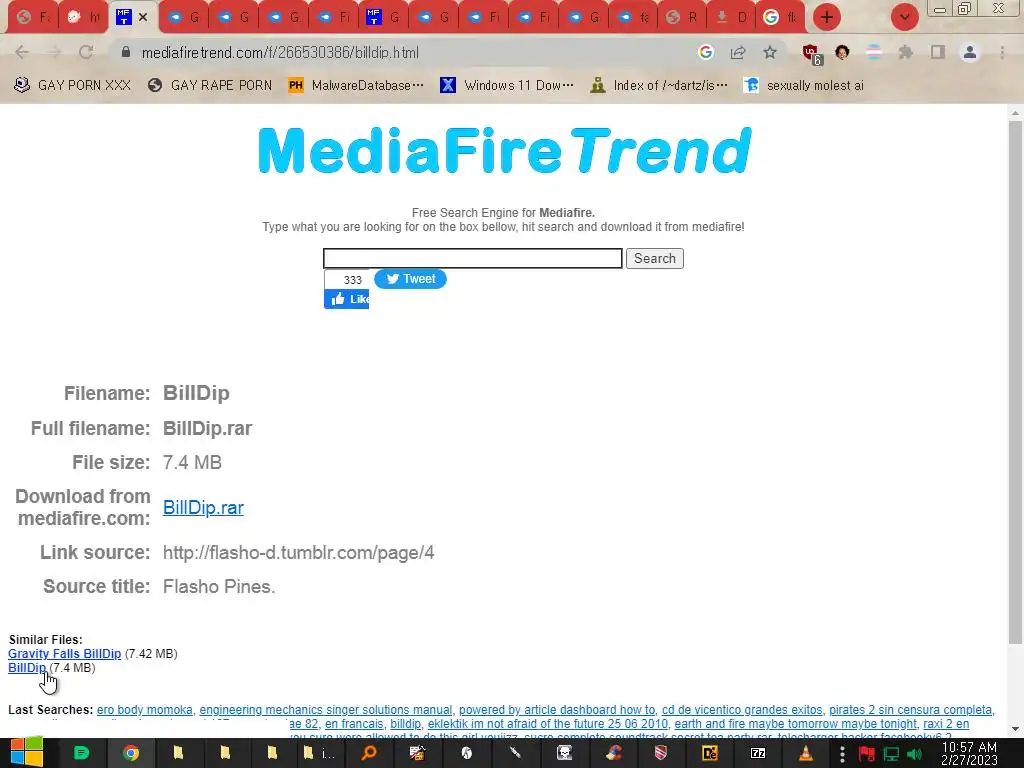Download BillDip.rar from mediafire link
The image size is (1024, 768).
pyautogui.click(x=203, y=507)
